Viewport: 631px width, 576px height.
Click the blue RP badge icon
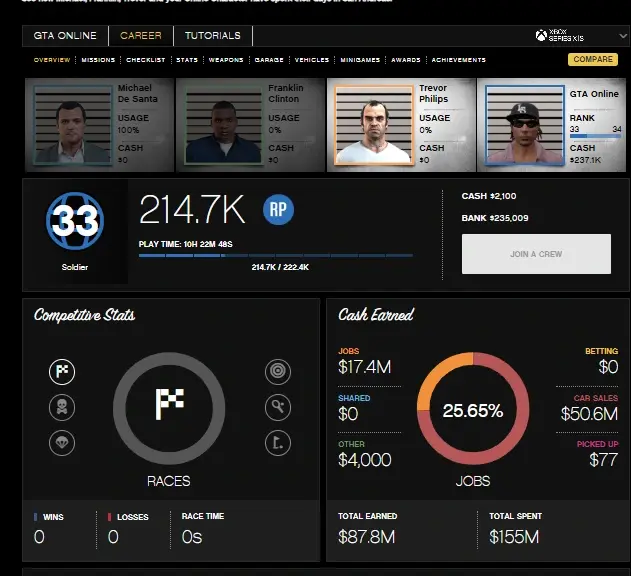coord(279,210)
